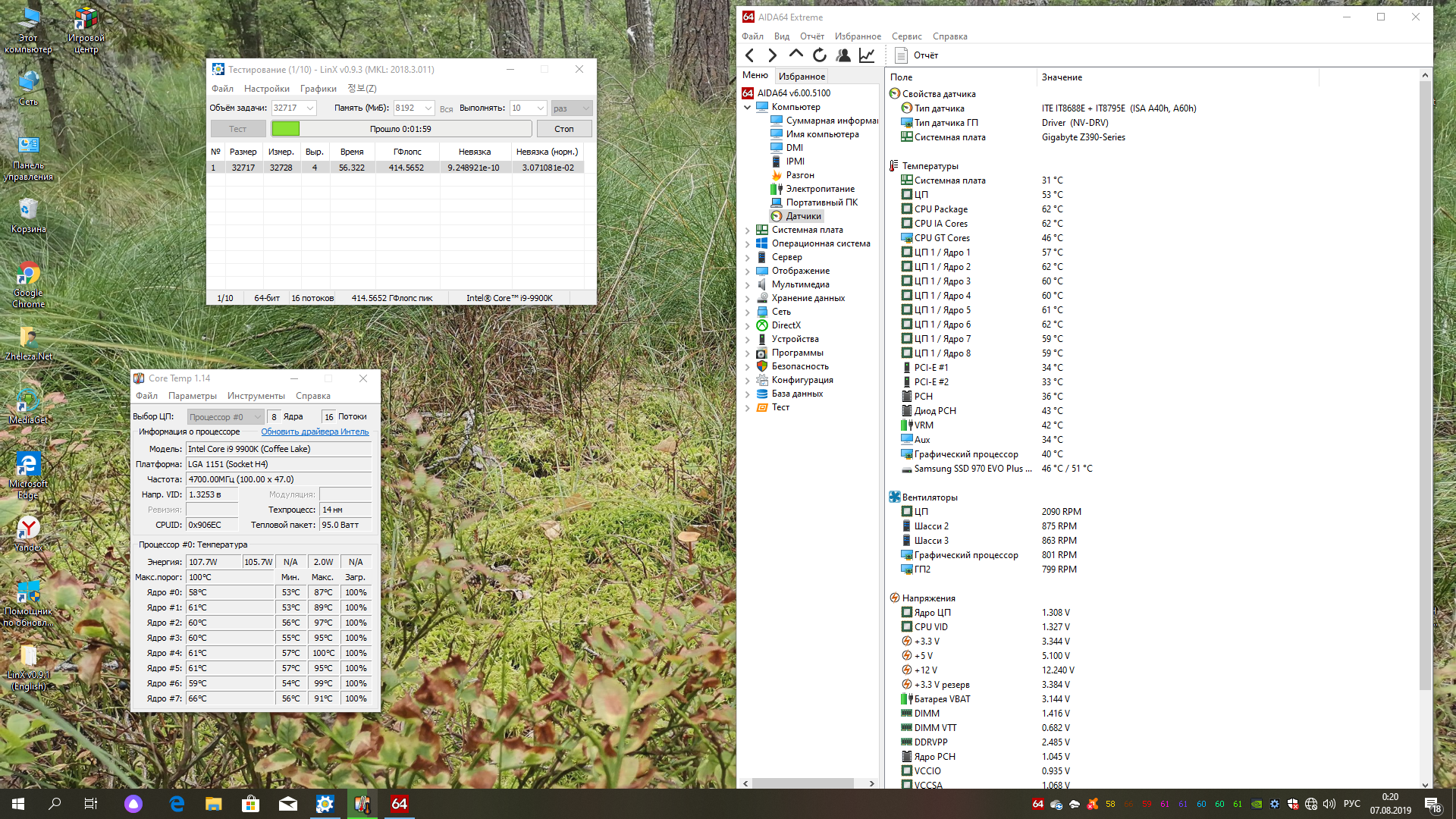Refresh the AIDA64 sensor page
The width and height of the screenshot is (1456, 819).
[x=819, y=55]
